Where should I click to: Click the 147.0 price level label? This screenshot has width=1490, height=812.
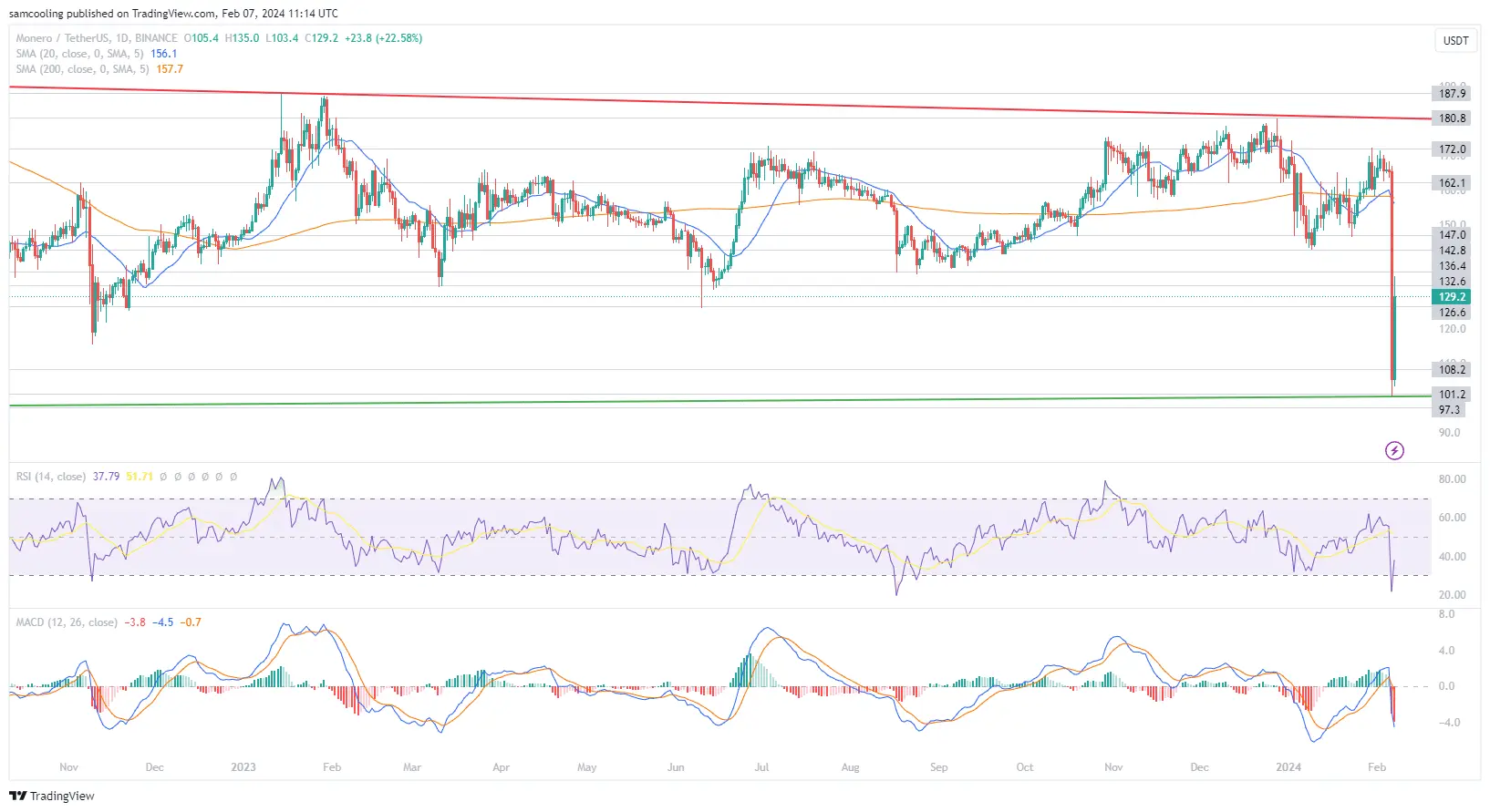1452,235
